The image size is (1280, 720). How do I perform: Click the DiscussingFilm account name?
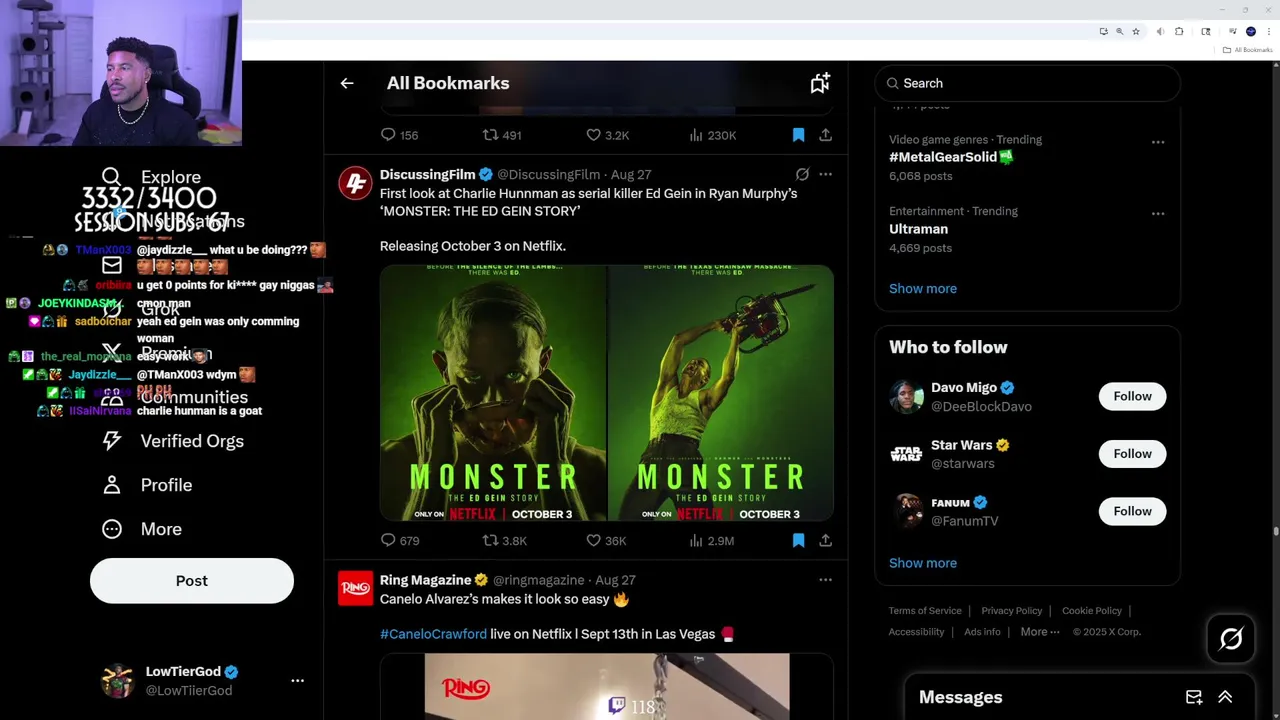pyautogui.click(x=427, y=174)
